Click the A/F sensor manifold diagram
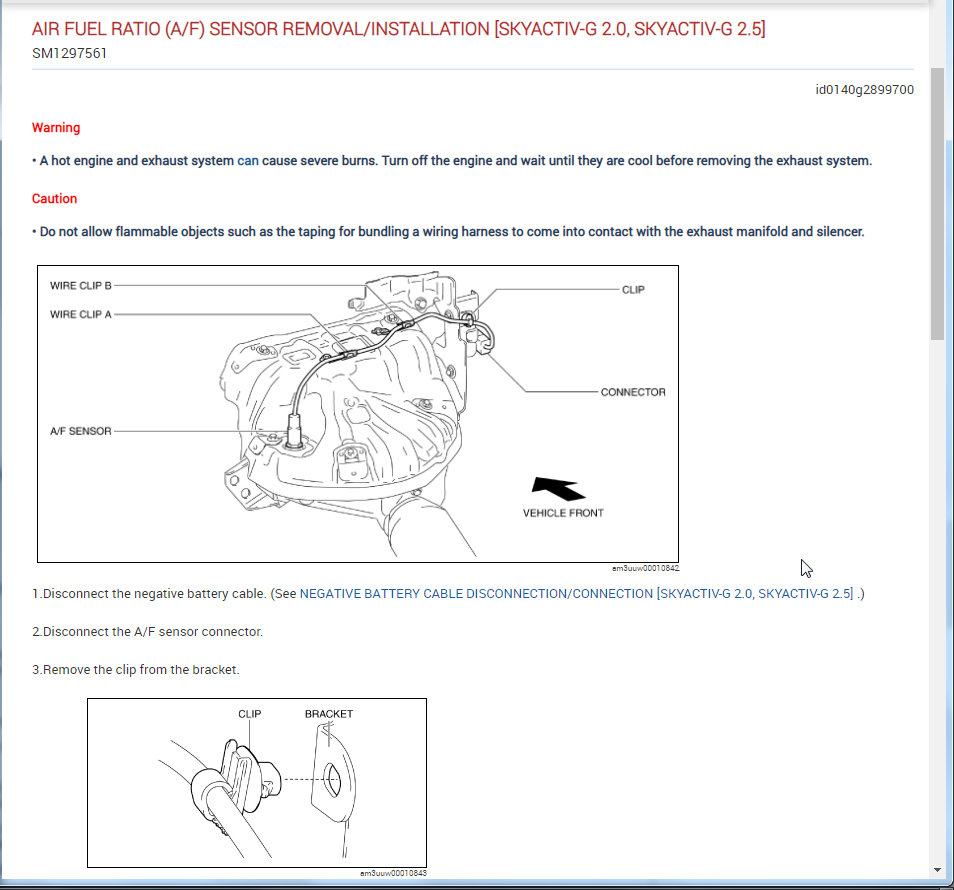The image size is (954, 890). click(358, 414)
